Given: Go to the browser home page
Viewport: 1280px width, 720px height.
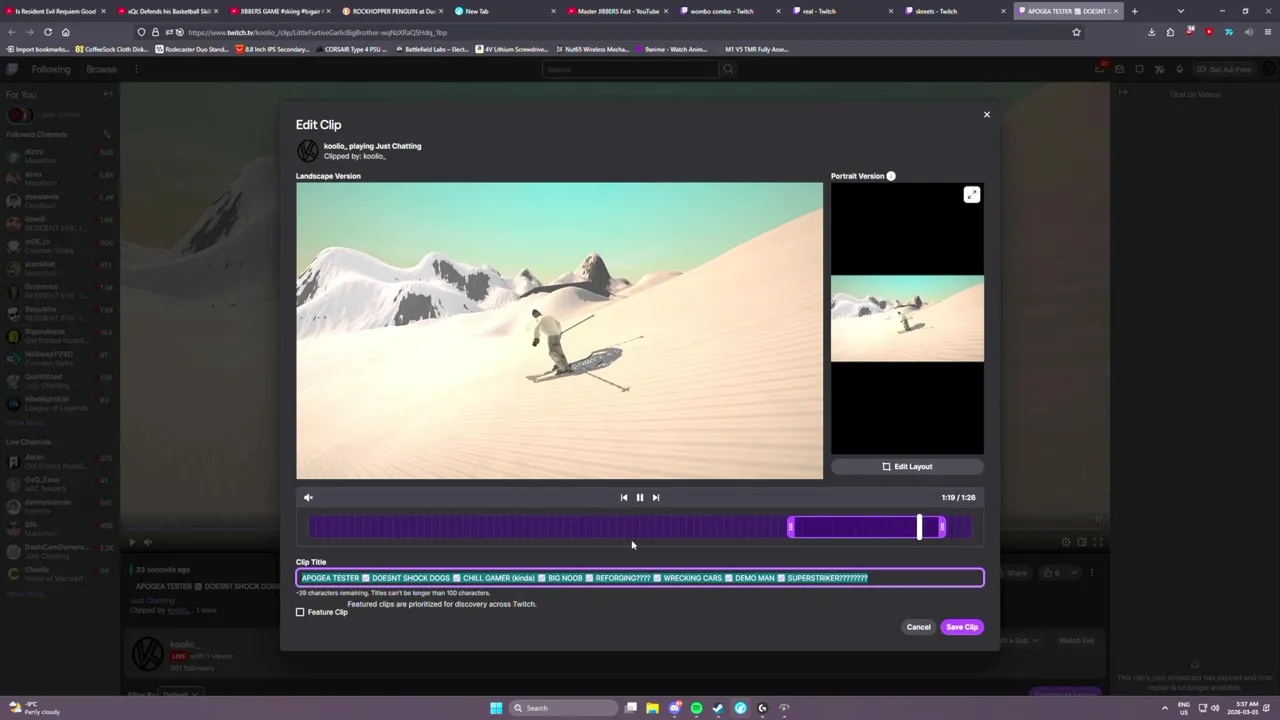Looking at the screenshot, I should (x=65, y=32).
